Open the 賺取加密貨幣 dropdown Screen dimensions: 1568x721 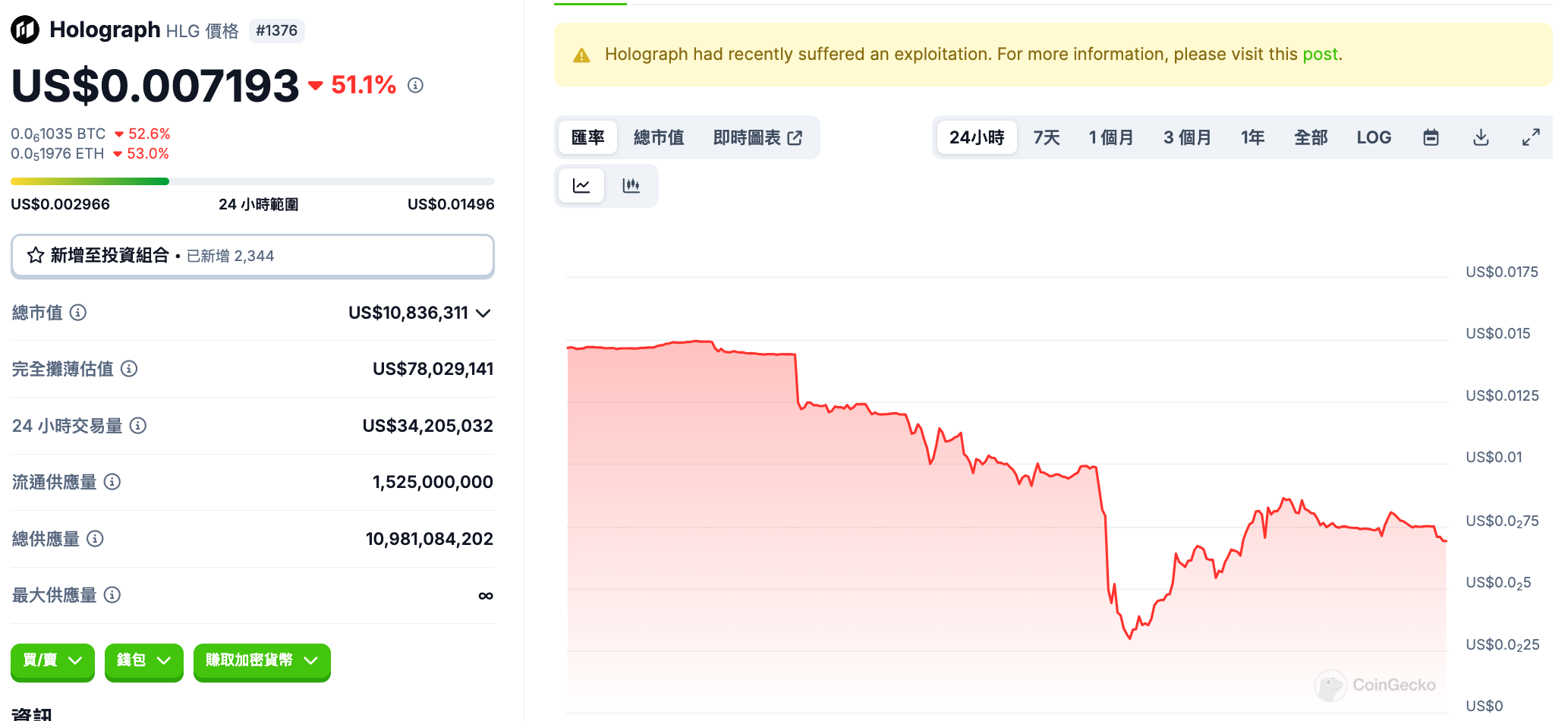(262, 660)
